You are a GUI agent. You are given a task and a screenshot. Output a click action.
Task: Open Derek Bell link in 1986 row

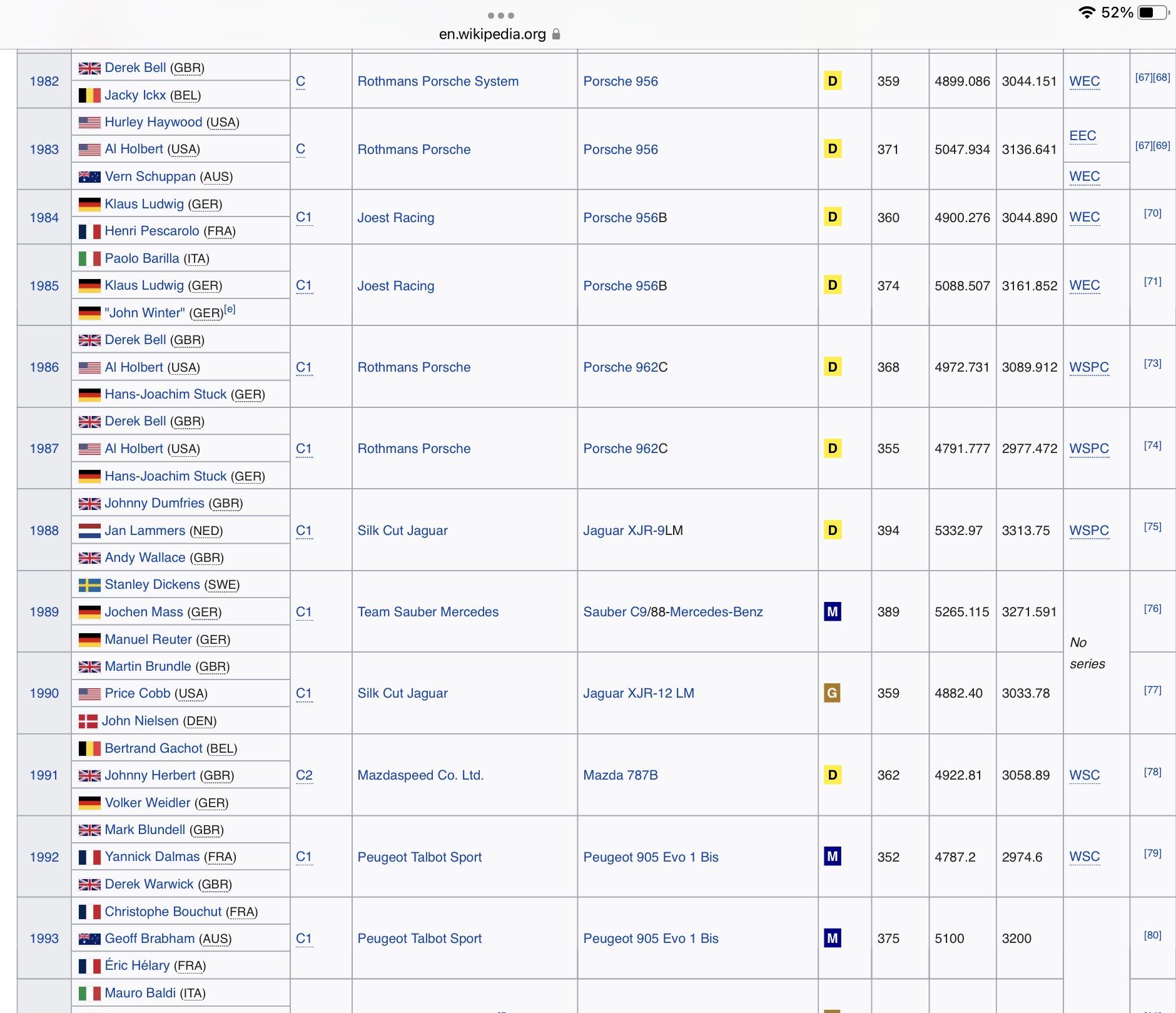[135, 340]
